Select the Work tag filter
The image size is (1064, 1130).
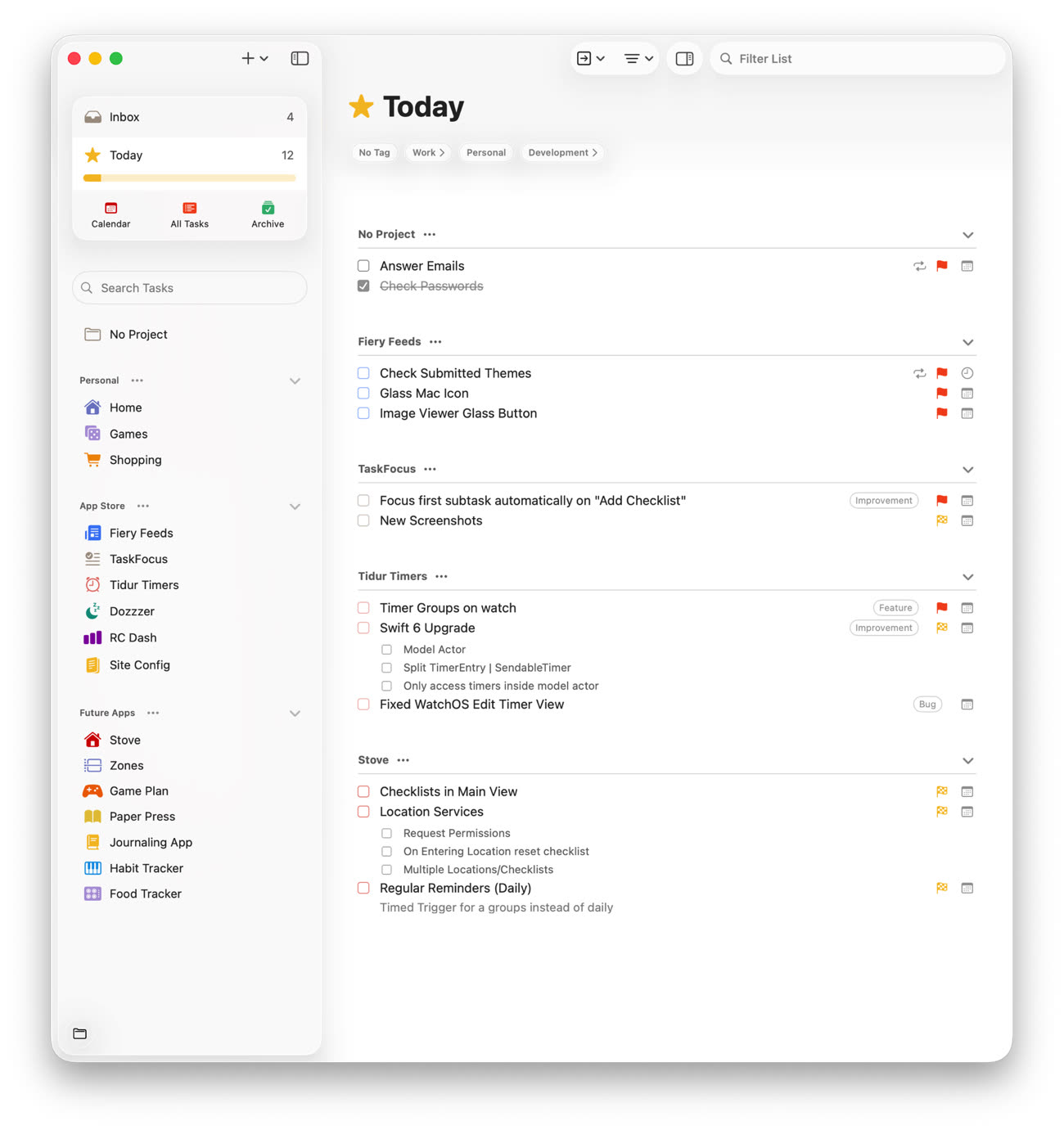click(x=427, y=152)
